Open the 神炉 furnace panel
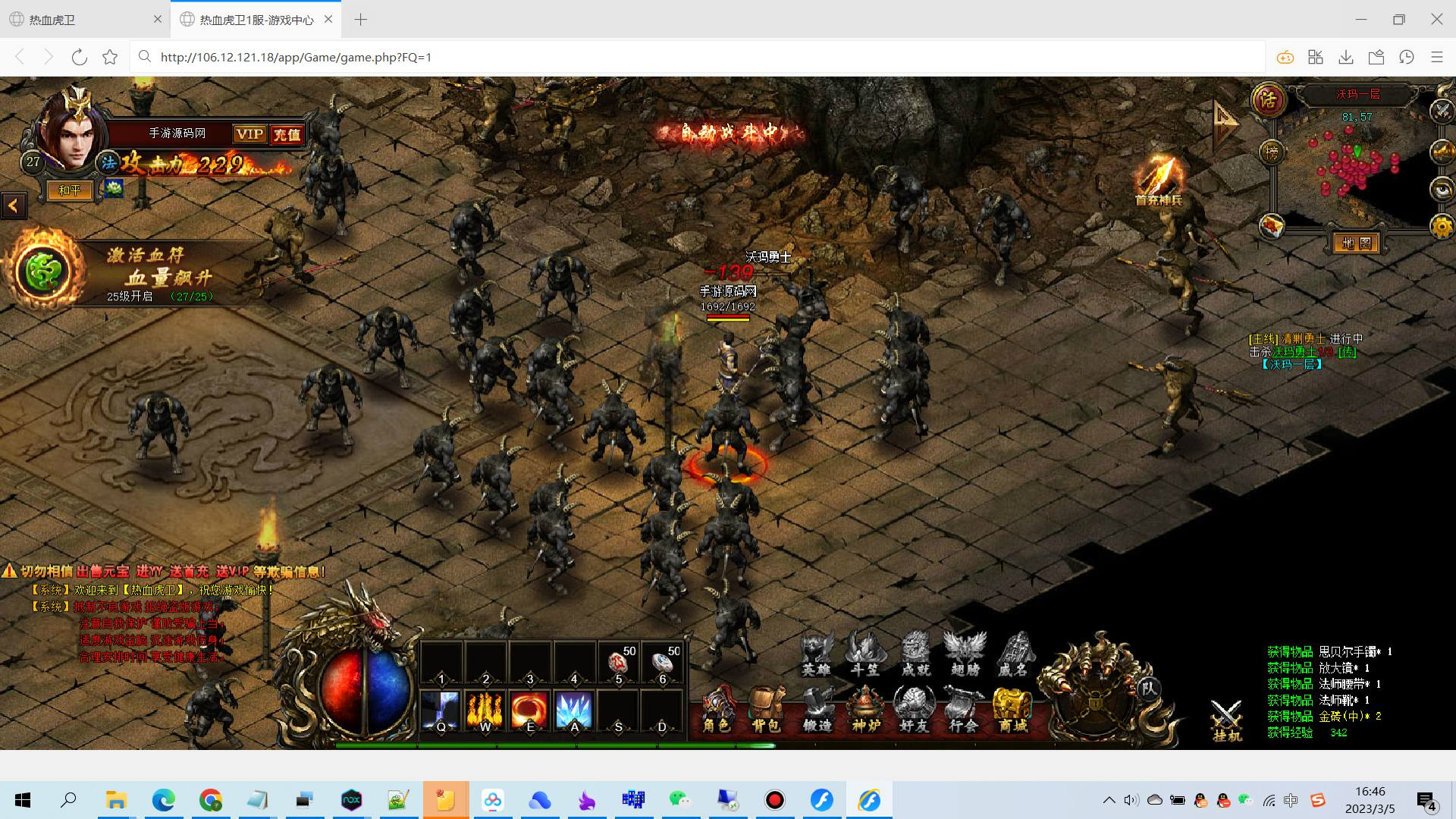 (x=866, y=709)
